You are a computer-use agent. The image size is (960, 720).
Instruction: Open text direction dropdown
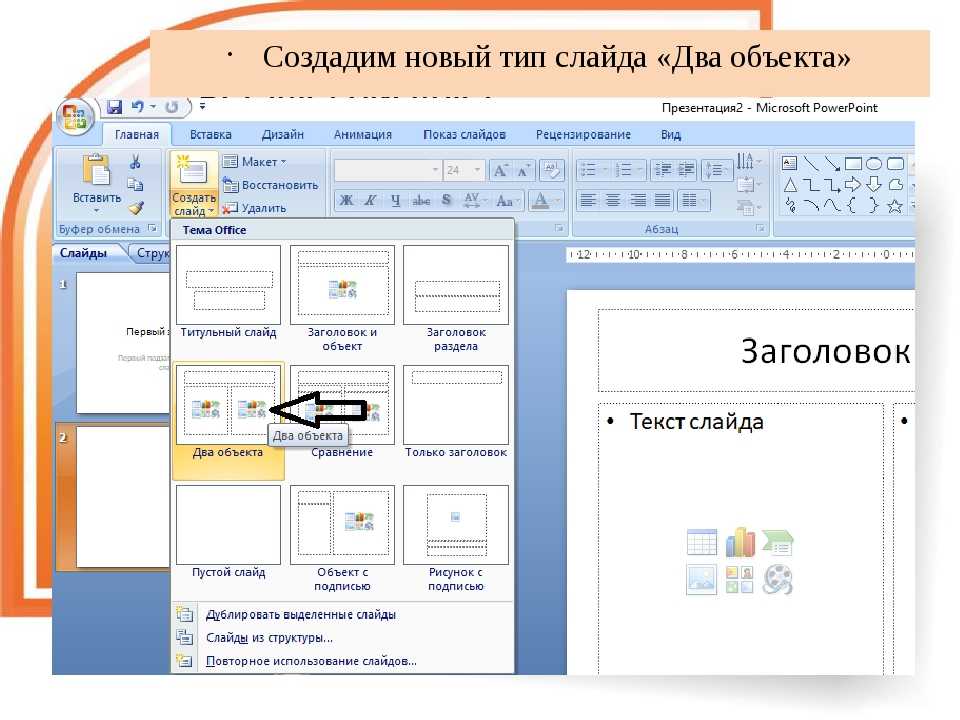point(748,162)
